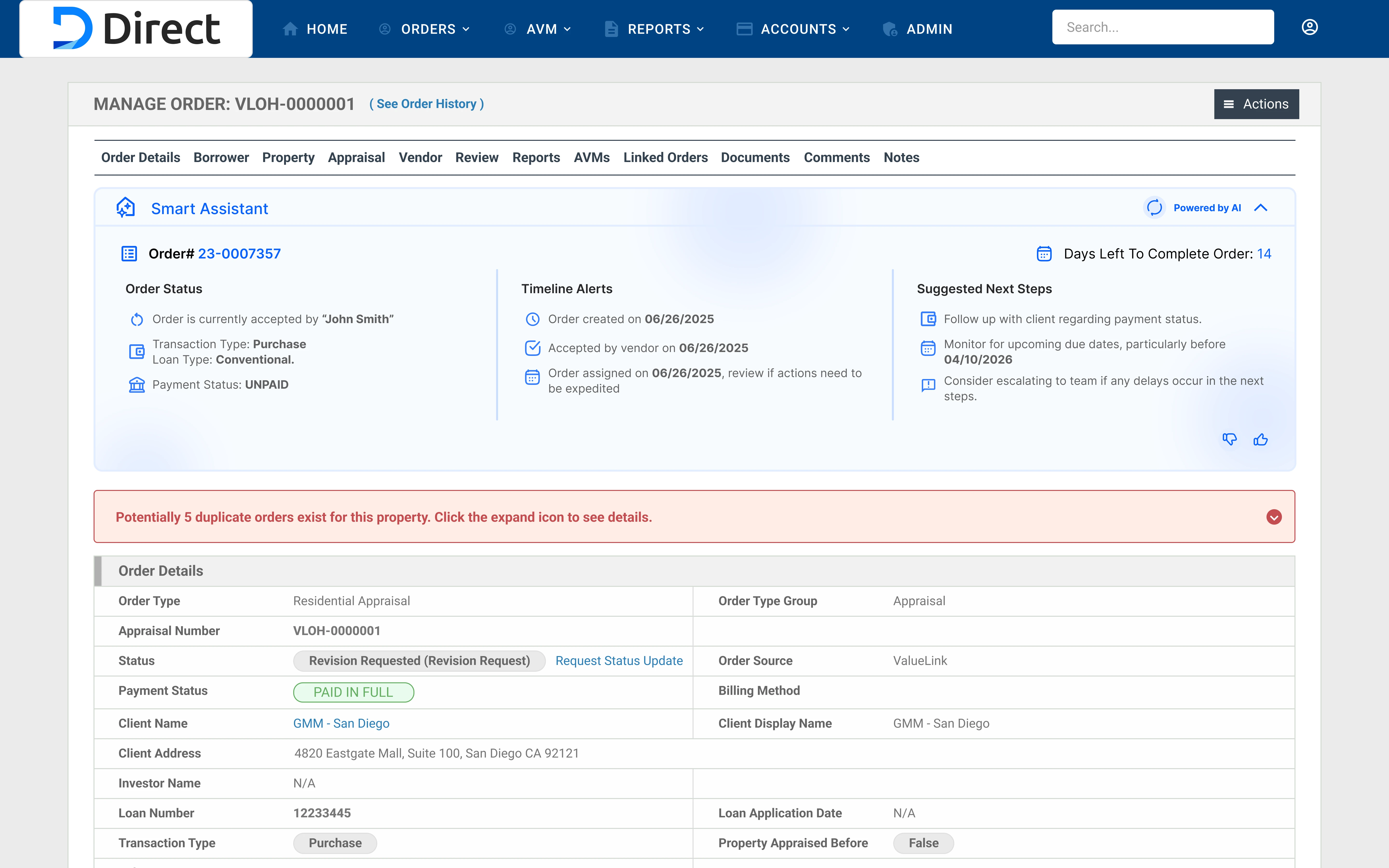The image size is (1389, 868).
Task: Switch to the Borrower tab
Action: click(x=221, y=157)
